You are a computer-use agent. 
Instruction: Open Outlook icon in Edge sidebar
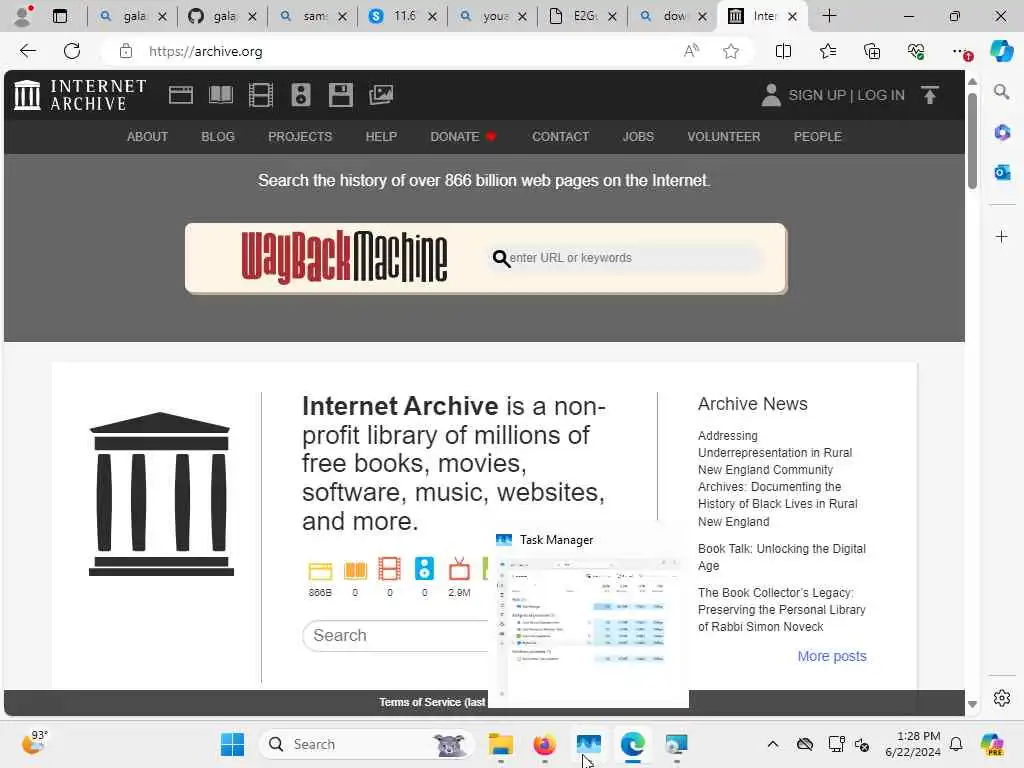1002,172
